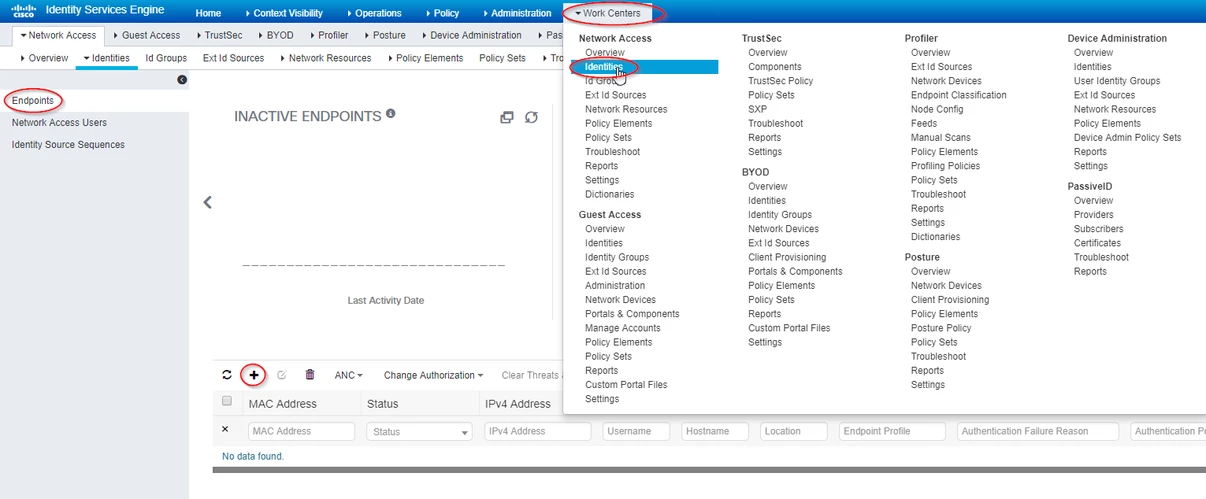Sort by the MAC Address column header
The width and height of the screenshot is (1206, 499).
(283, 404)
